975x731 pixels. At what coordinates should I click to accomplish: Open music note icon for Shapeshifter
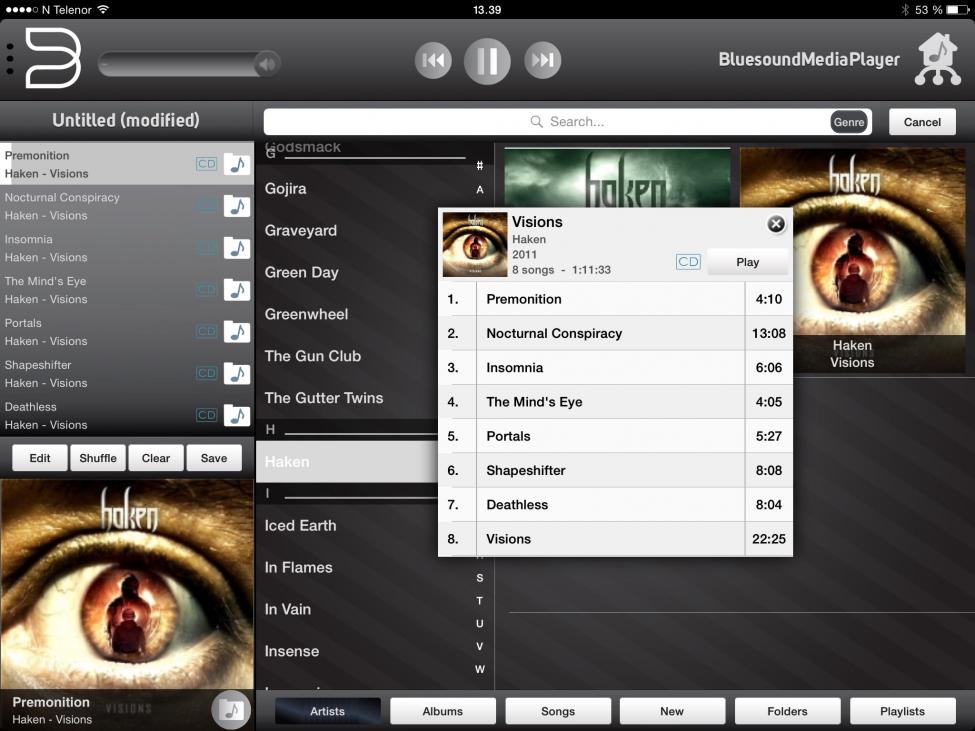pos(237,374)
